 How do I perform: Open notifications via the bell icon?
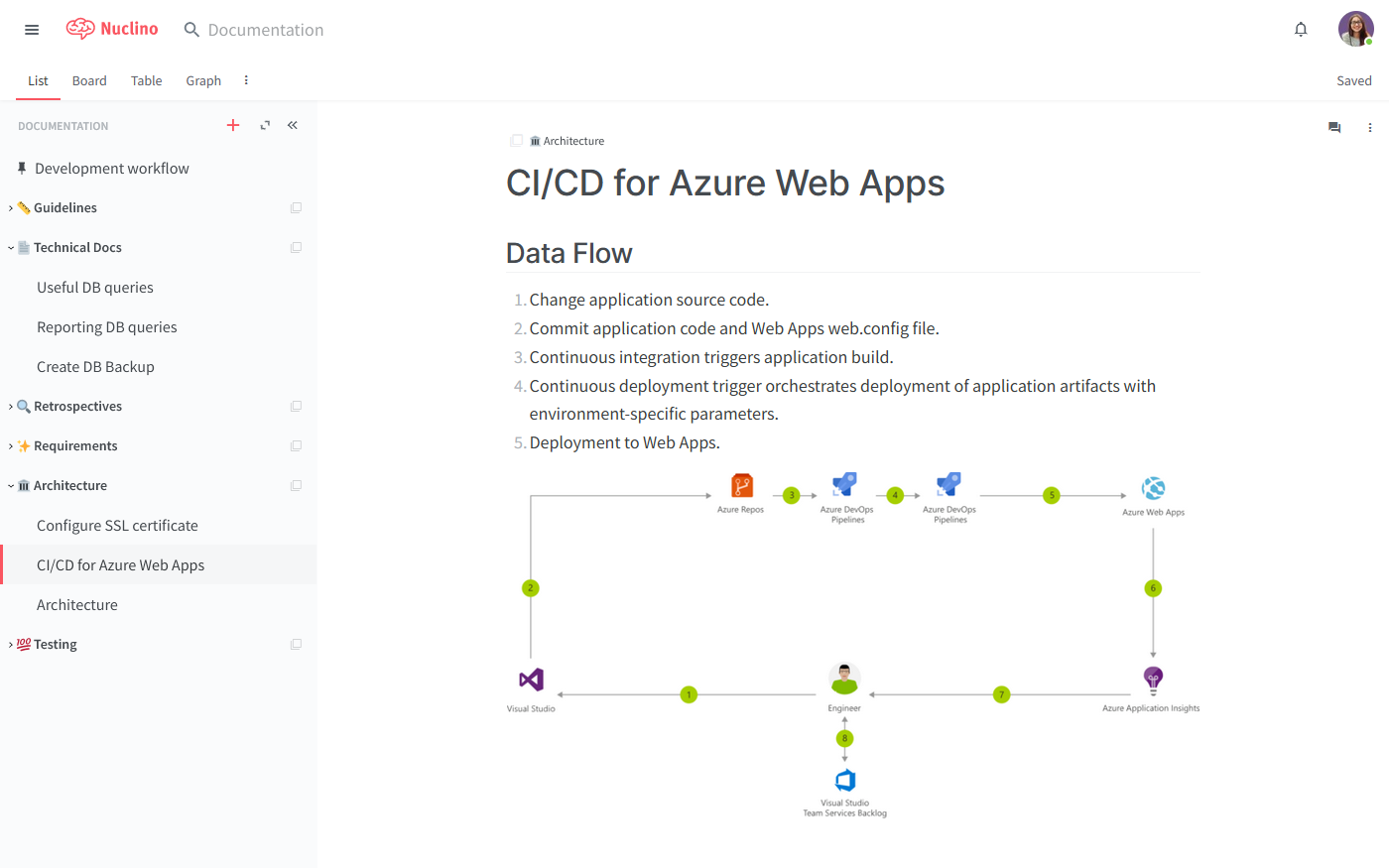(1301, 29)
